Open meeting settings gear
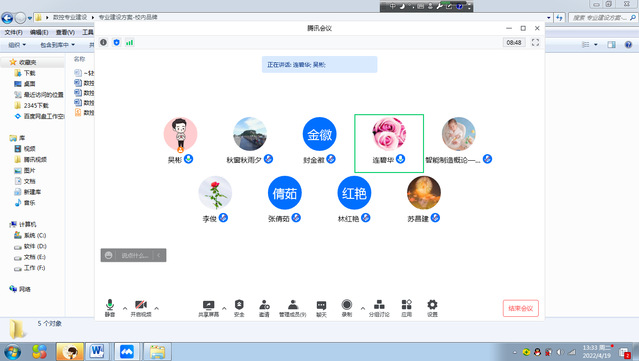 click(432, 308)
